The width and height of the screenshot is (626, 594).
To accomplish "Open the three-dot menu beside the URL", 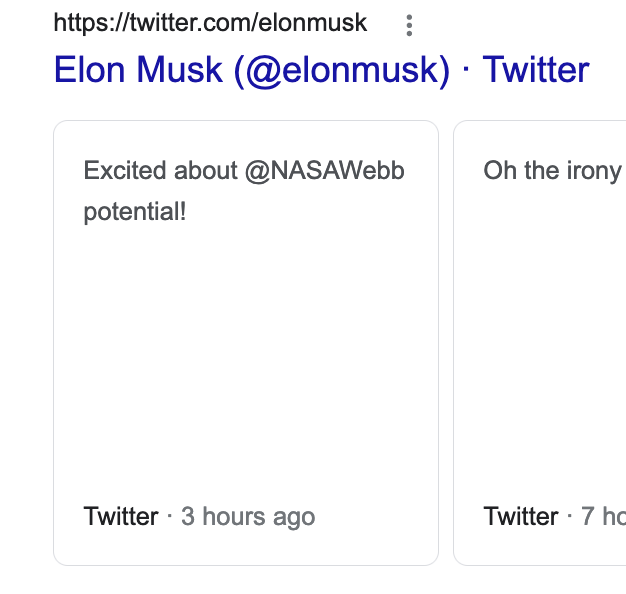I will click(x=409, y=26).
